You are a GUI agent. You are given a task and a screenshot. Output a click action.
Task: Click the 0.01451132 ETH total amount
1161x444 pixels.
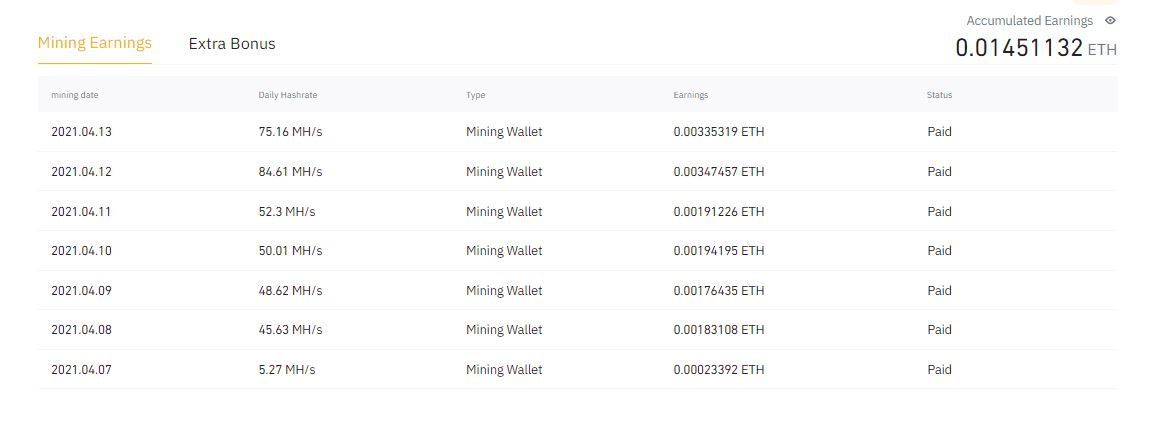[1036, 48]
